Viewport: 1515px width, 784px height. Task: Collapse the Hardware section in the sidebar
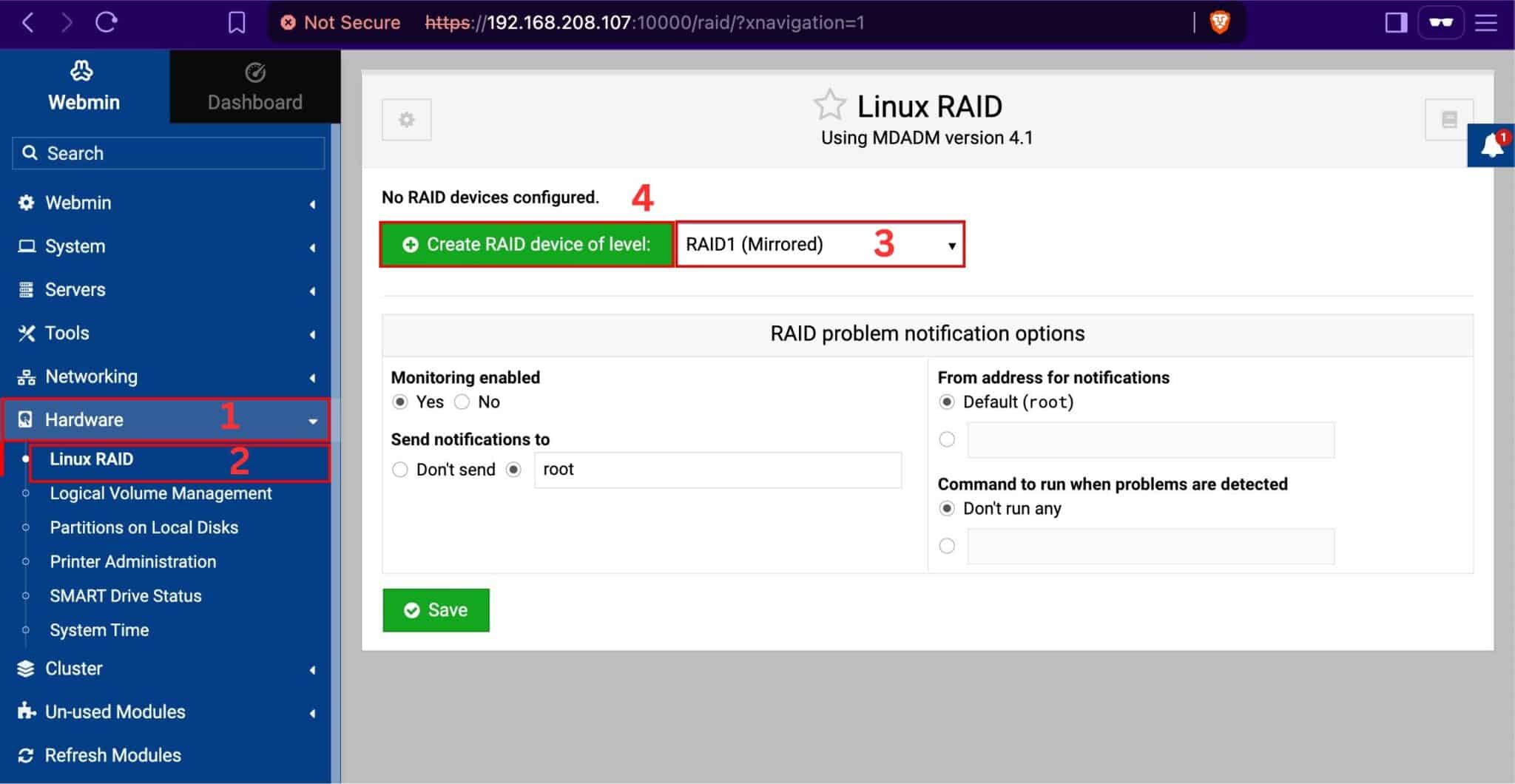pos(311,420)
